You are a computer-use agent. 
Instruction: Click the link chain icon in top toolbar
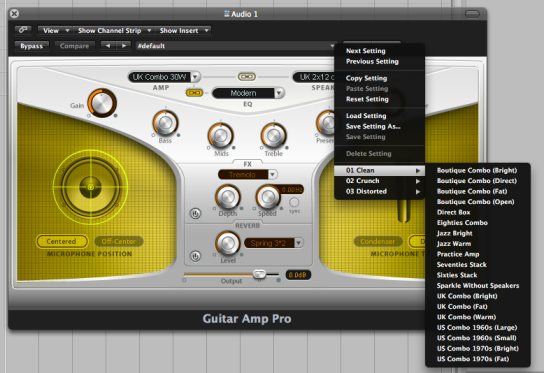pos(23,30)
